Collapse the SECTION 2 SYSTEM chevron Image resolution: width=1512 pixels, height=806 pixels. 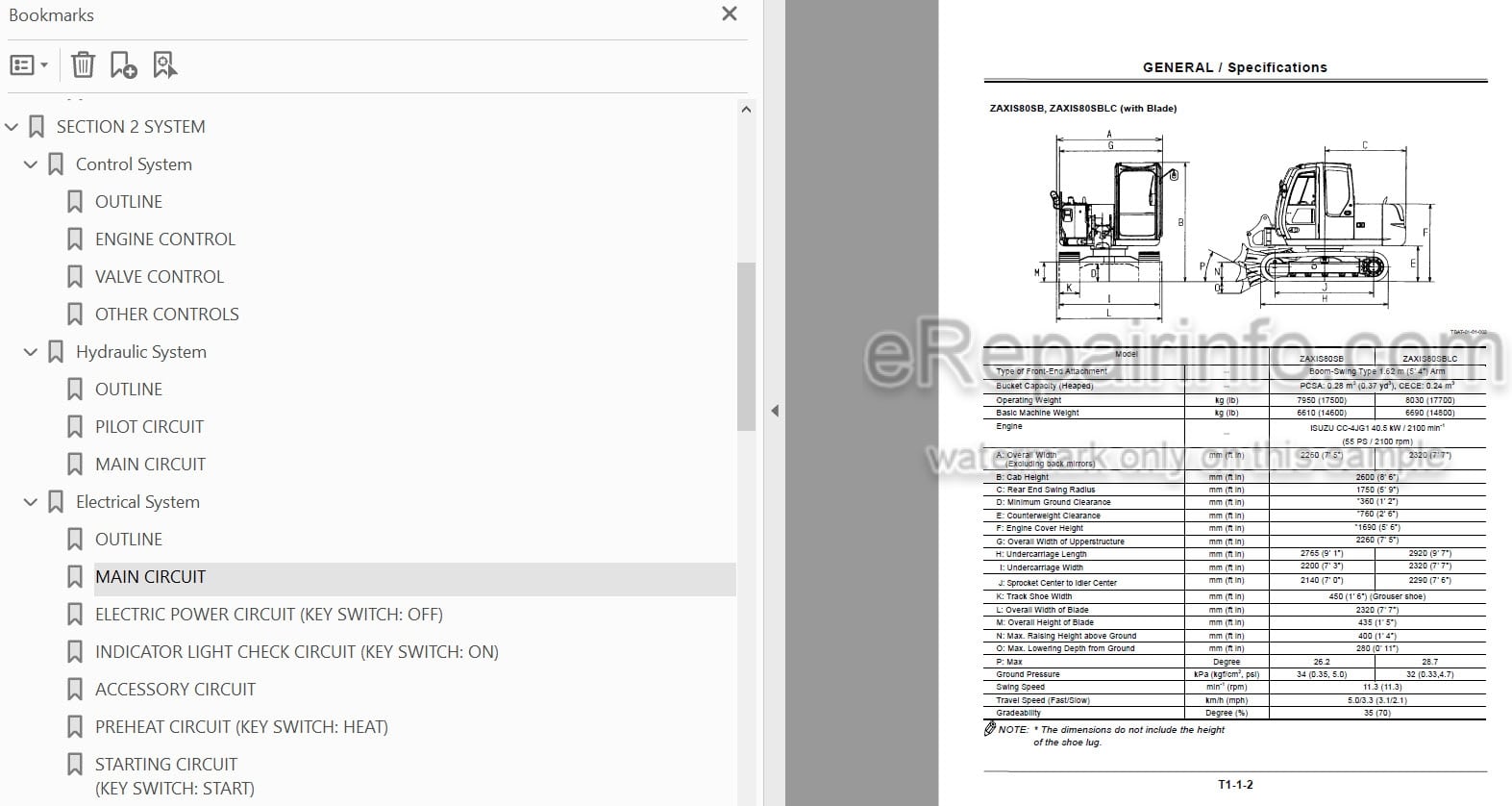point(12,127)
